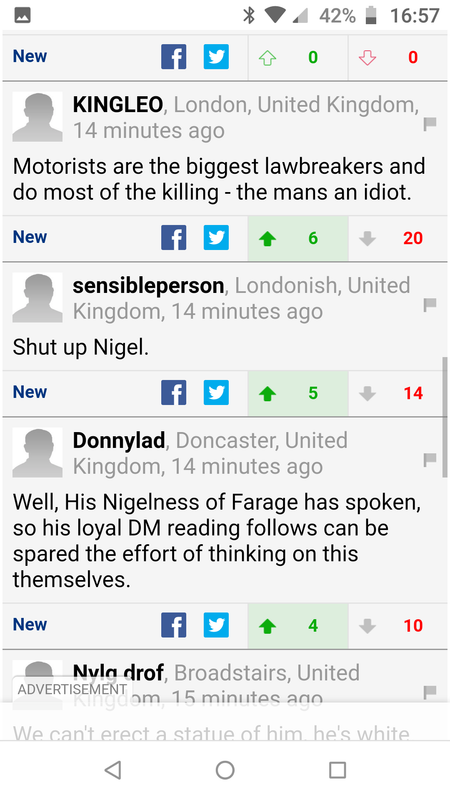Tap the outlined upvote arrow showing 0
450x800 pixels.
[x=267, y=58]
